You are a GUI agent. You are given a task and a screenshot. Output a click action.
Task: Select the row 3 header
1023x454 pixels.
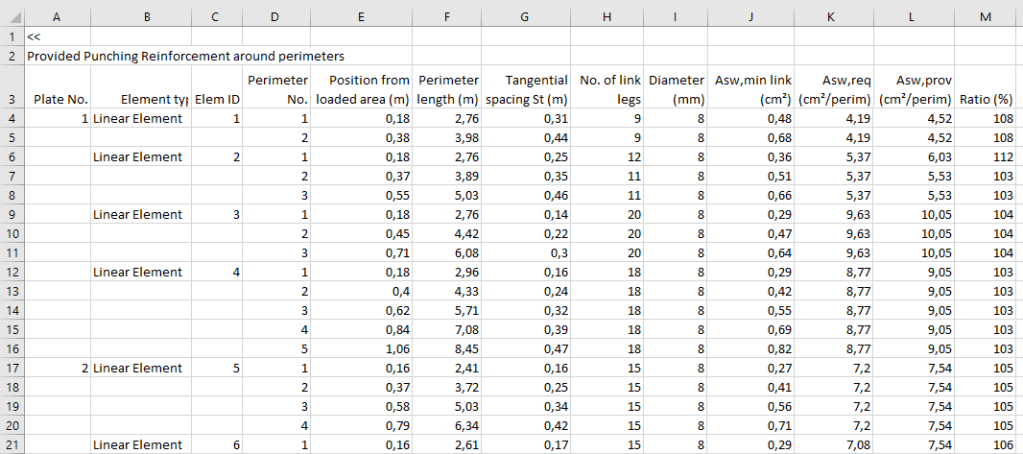click(x=11, y=99)
